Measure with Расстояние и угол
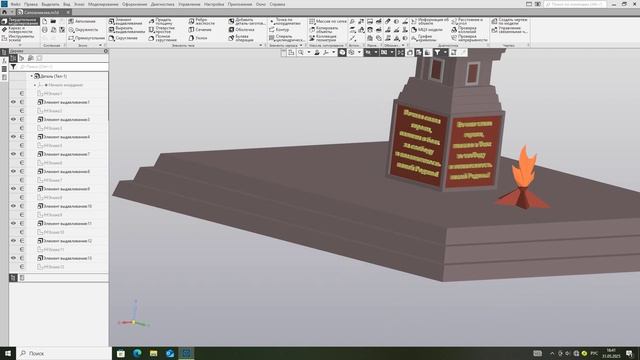Screen dimensions: 640x360 click(467, 21)
